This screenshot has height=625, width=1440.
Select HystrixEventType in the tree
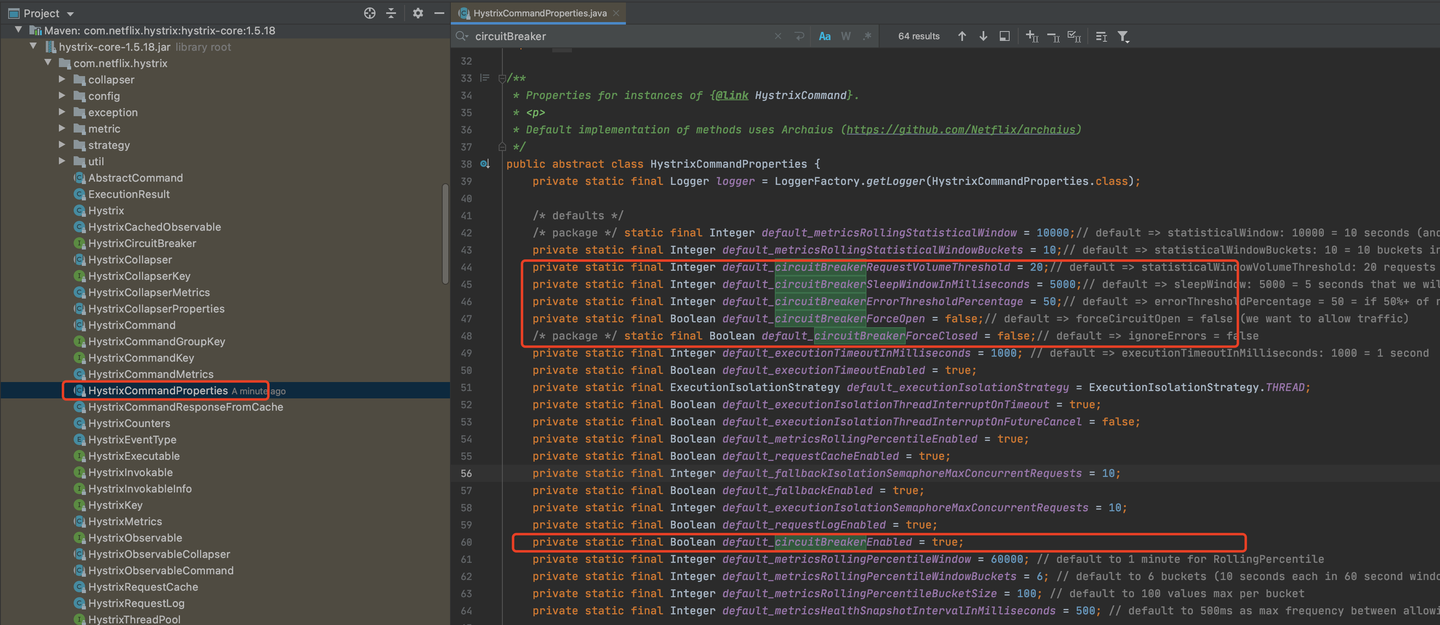132,440
